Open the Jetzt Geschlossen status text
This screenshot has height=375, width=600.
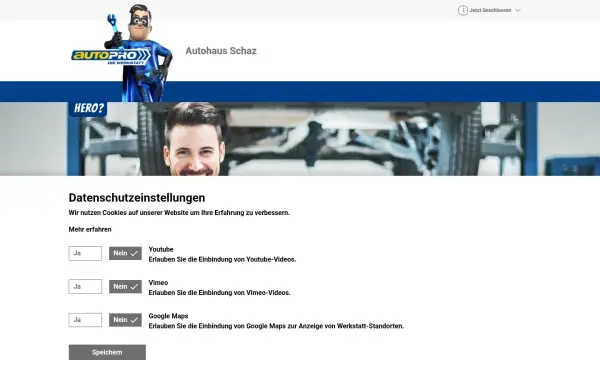tap(490, 10)
